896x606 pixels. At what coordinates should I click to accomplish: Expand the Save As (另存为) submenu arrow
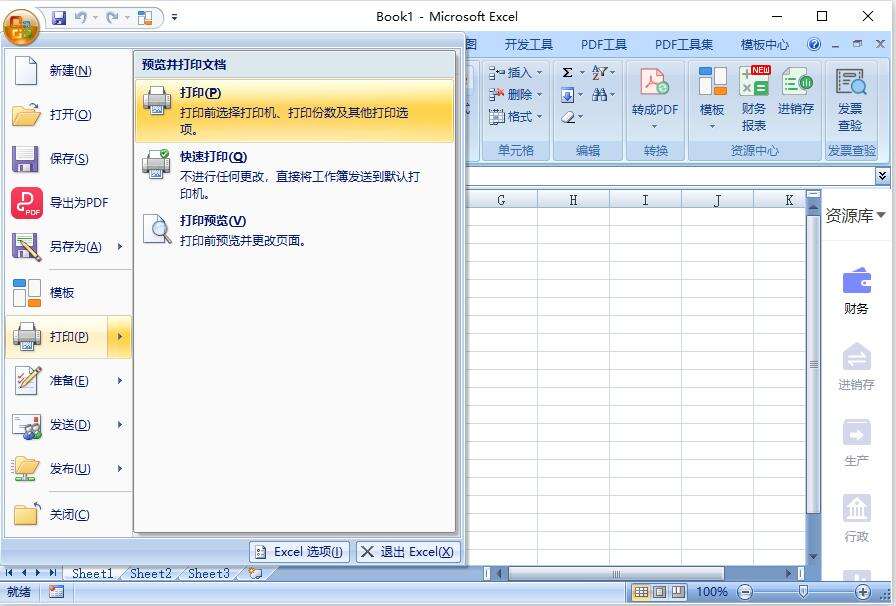[x=120, y=246]
